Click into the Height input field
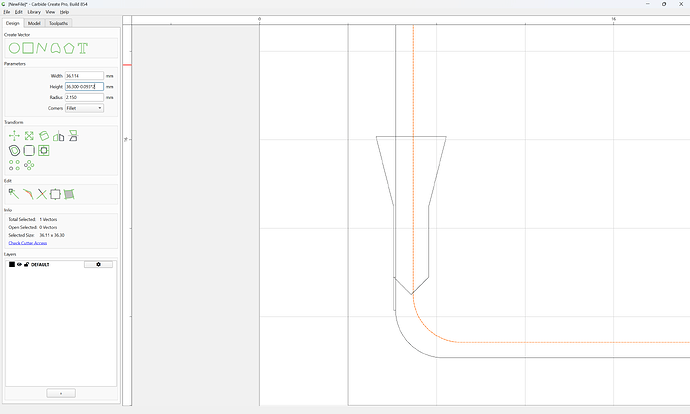The height and width of the screenshot is (414, 690). (x=84, y=87)
